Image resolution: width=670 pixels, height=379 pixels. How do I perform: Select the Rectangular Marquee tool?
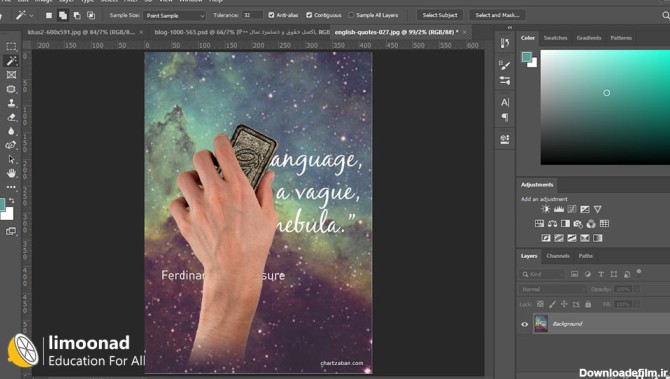click(x=11, y=46)
